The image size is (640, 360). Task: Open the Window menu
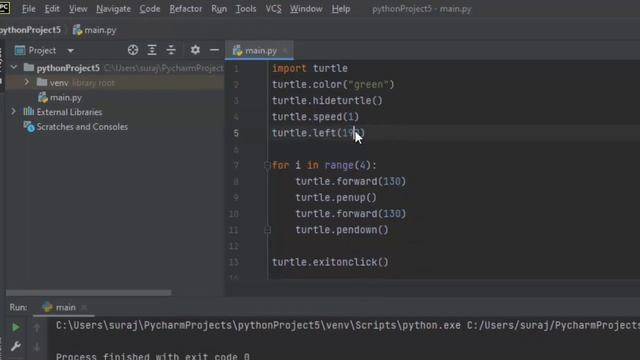tap(306, 9)
